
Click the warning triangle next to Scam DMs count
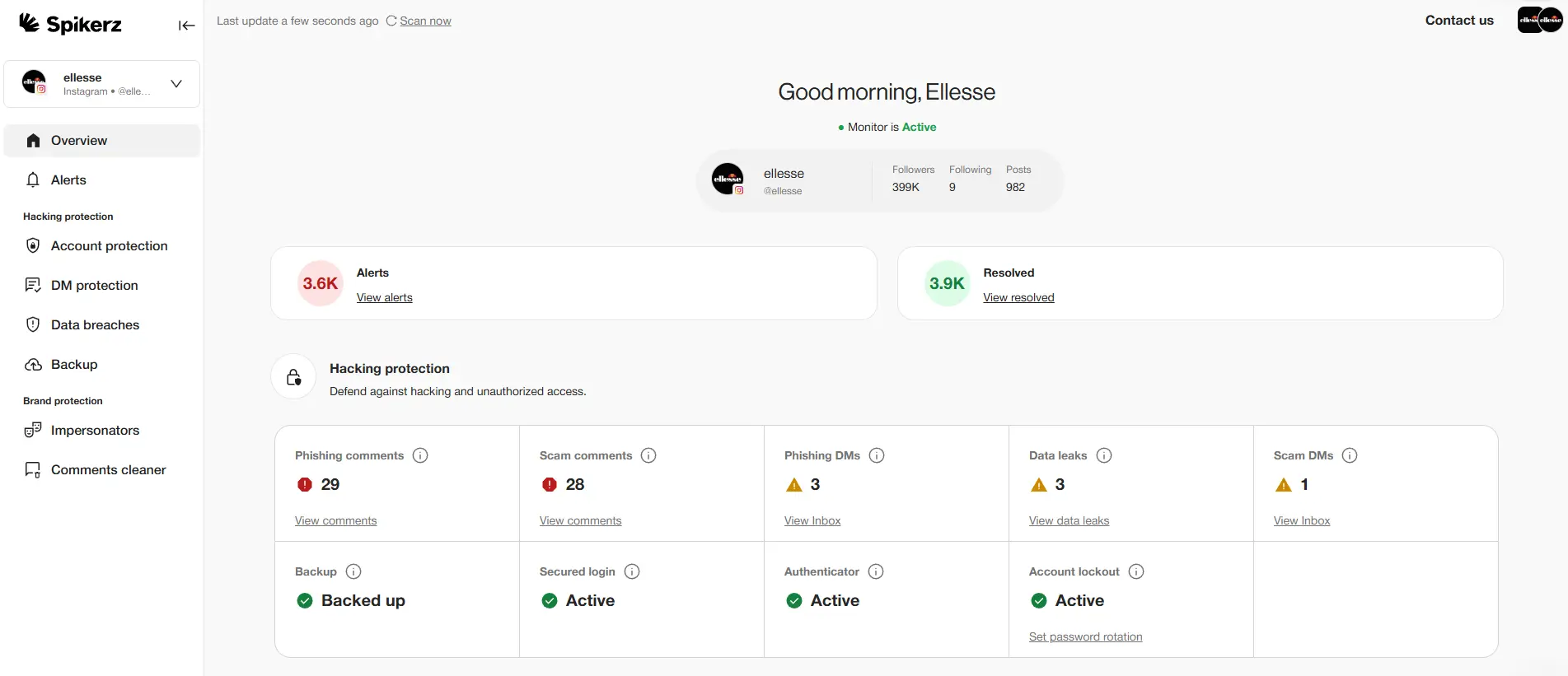coord(1283,485)
